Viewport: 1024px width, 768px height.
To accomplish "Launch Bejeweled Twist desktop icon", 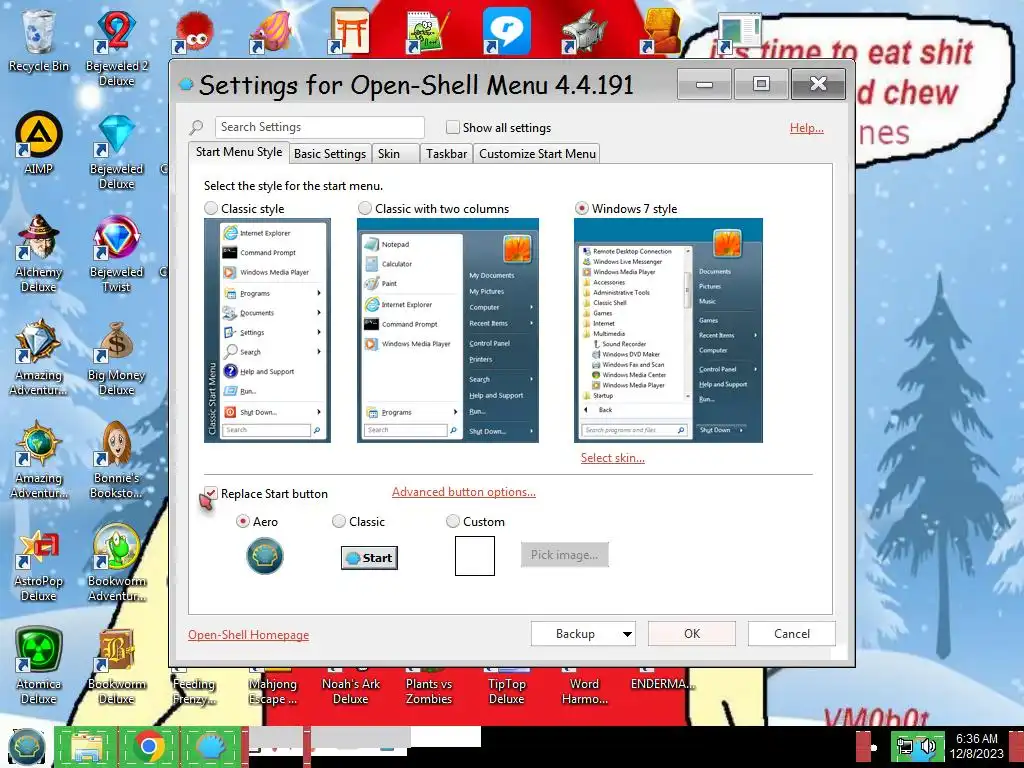I will point(116,253).
